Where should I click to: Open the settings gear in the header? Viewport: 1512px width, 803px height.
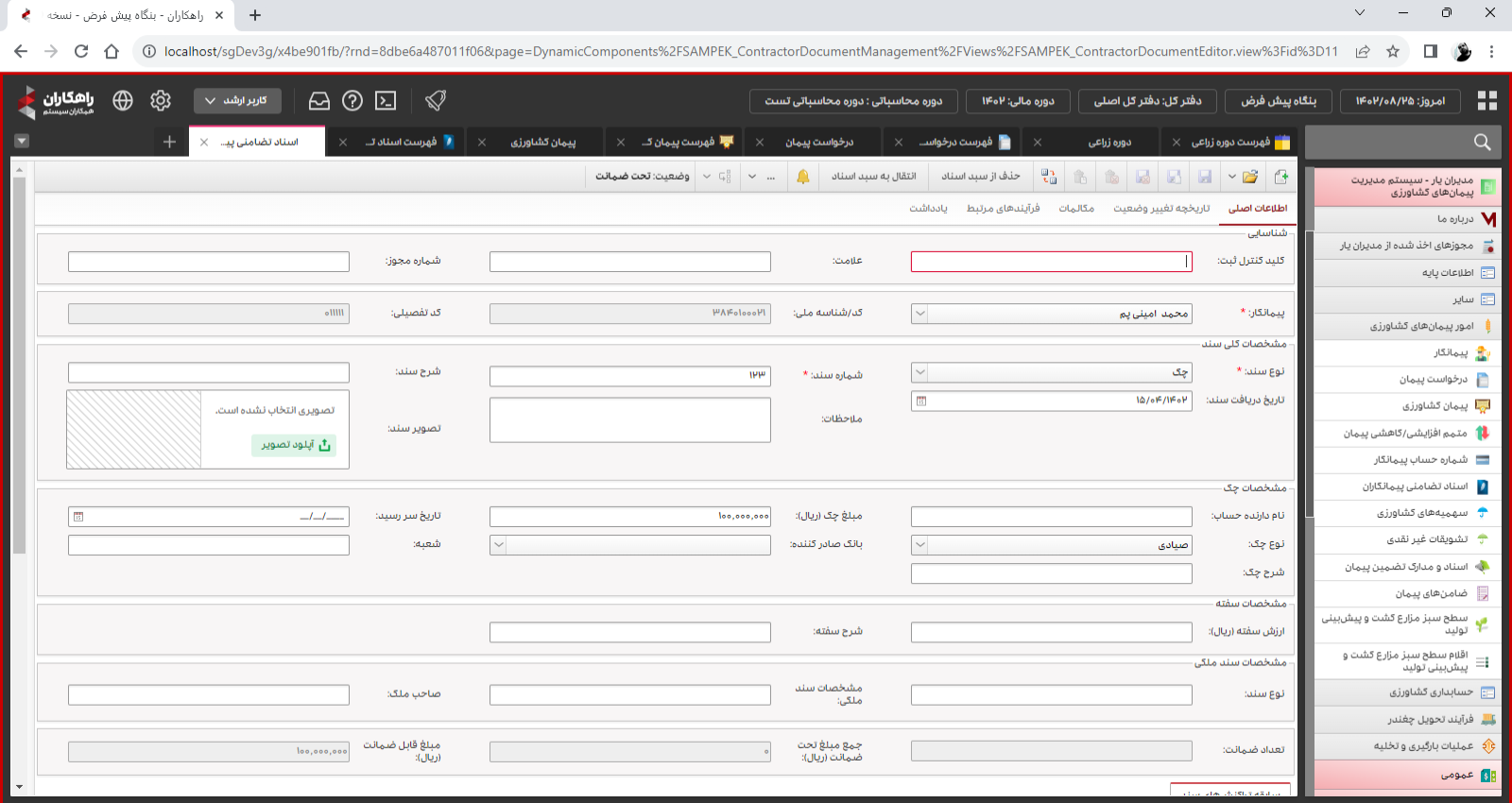161,100
